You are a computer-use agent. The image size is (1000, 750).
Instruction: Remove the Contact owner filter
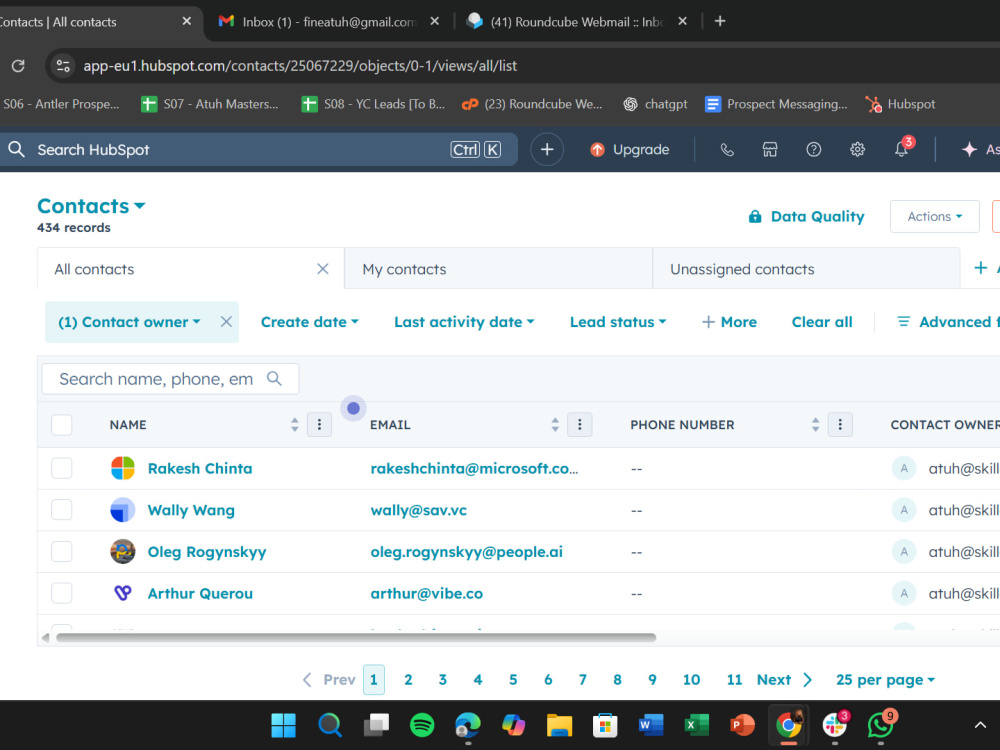tap(226, 322)
